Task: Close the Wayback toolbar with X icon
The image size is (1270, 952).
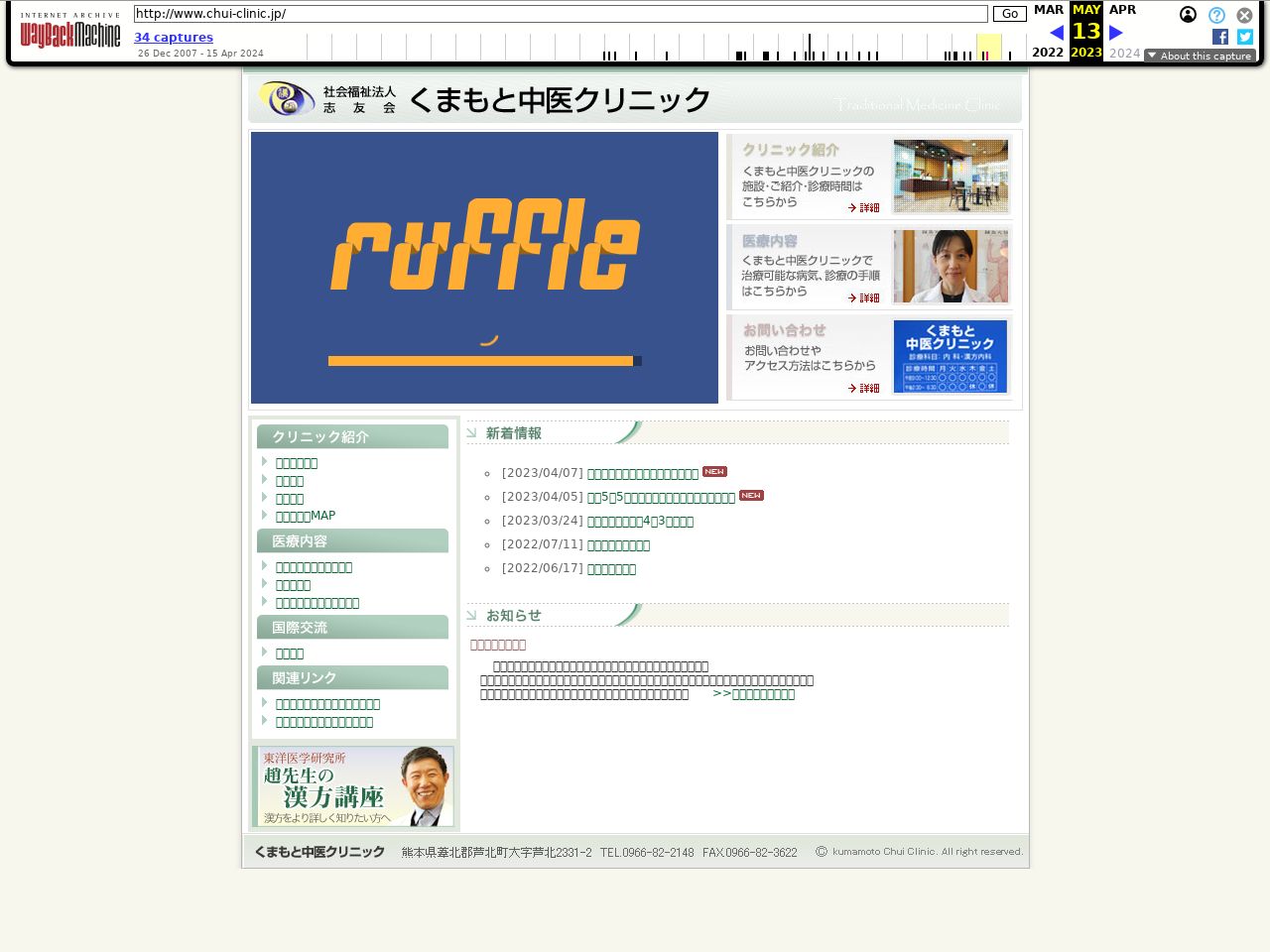Action: [x=1244, y=15]
